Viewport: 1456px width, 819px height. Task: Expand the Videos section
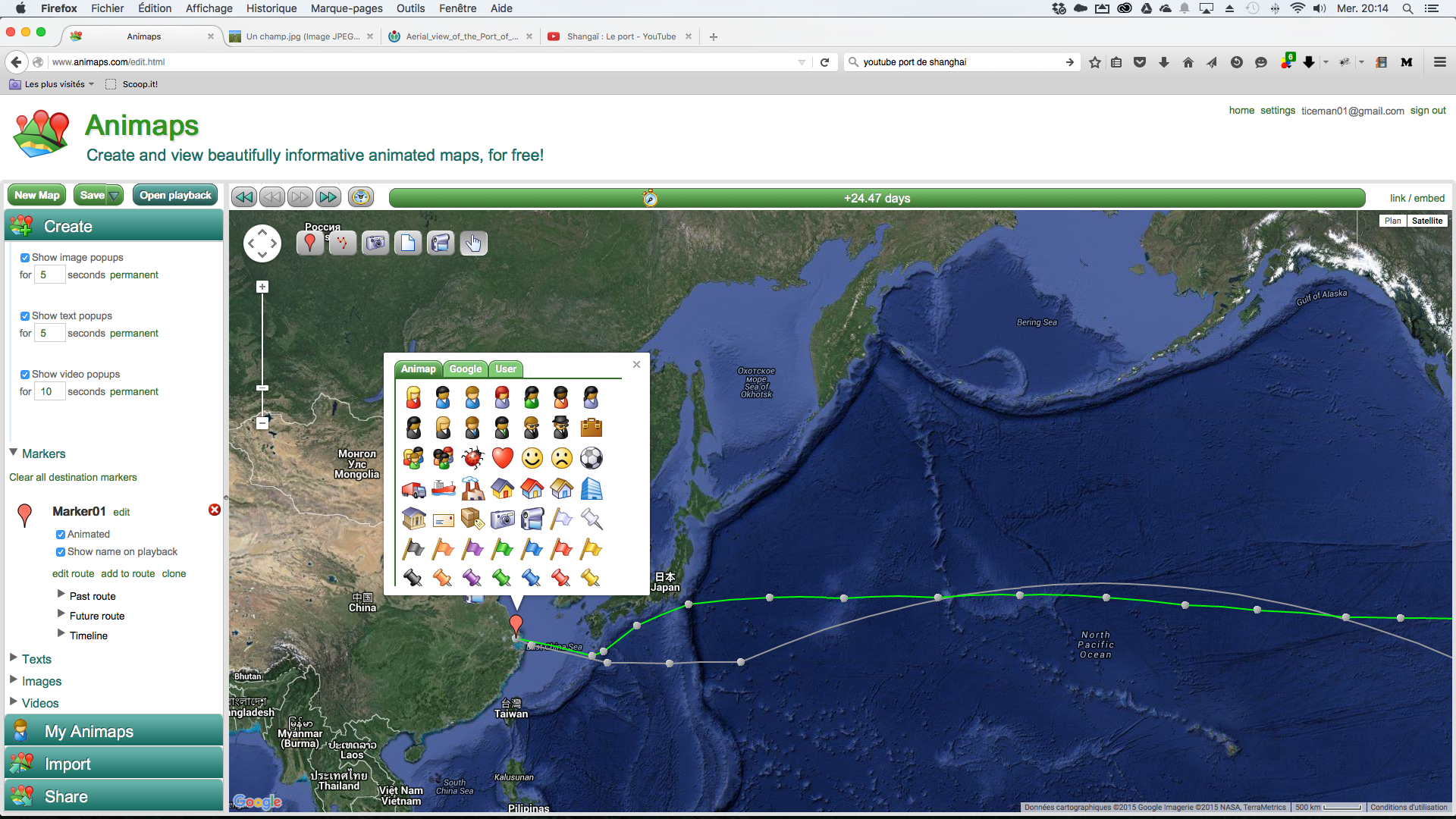tap(14, 701)
